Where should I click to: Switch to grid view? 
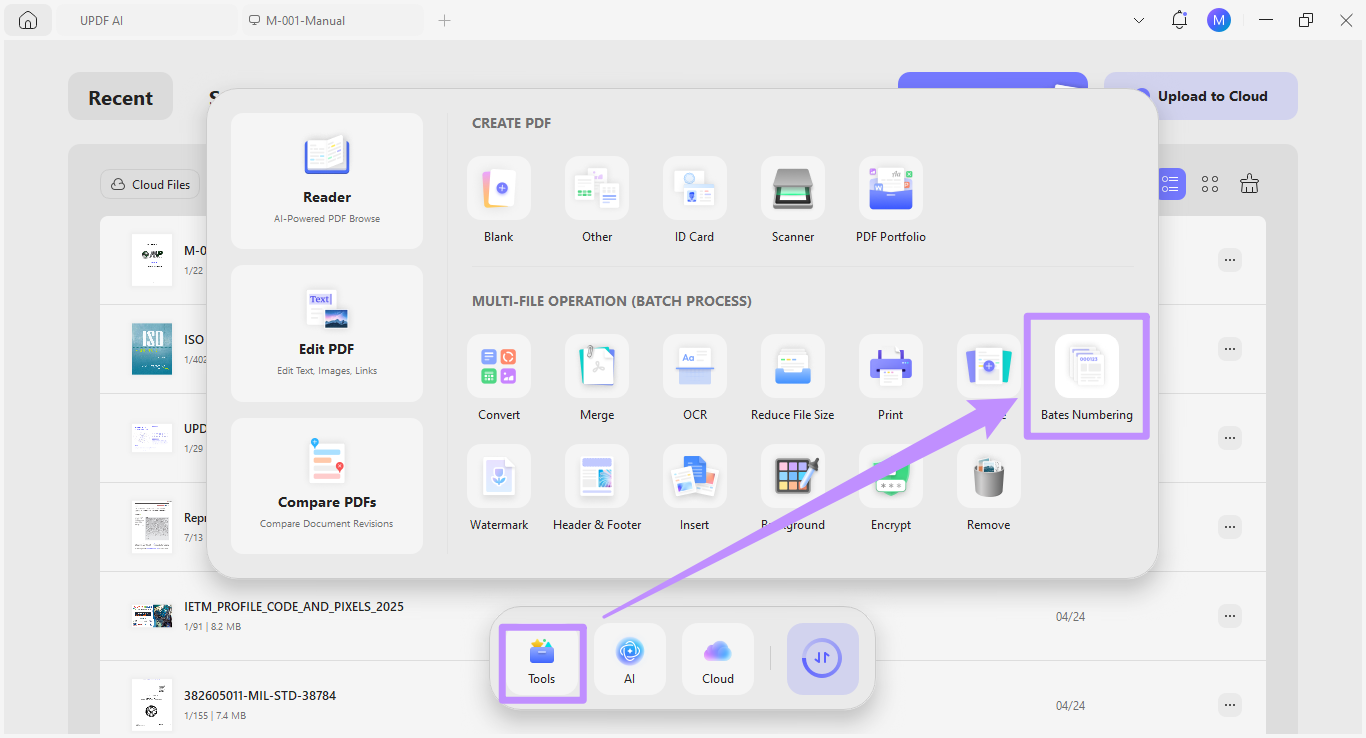(1210, 184)
